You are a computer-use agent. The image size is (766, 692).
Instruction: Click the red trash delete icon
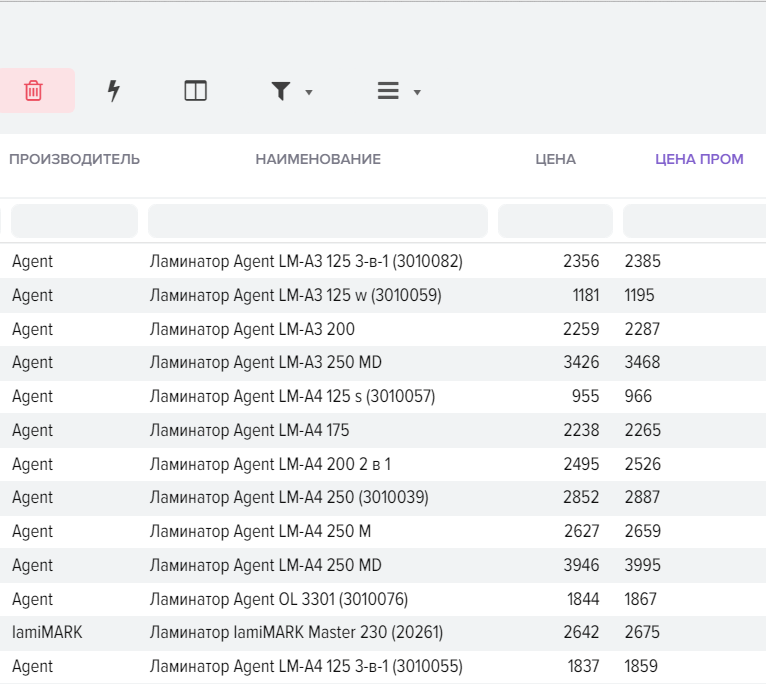[x=33, y=91]
